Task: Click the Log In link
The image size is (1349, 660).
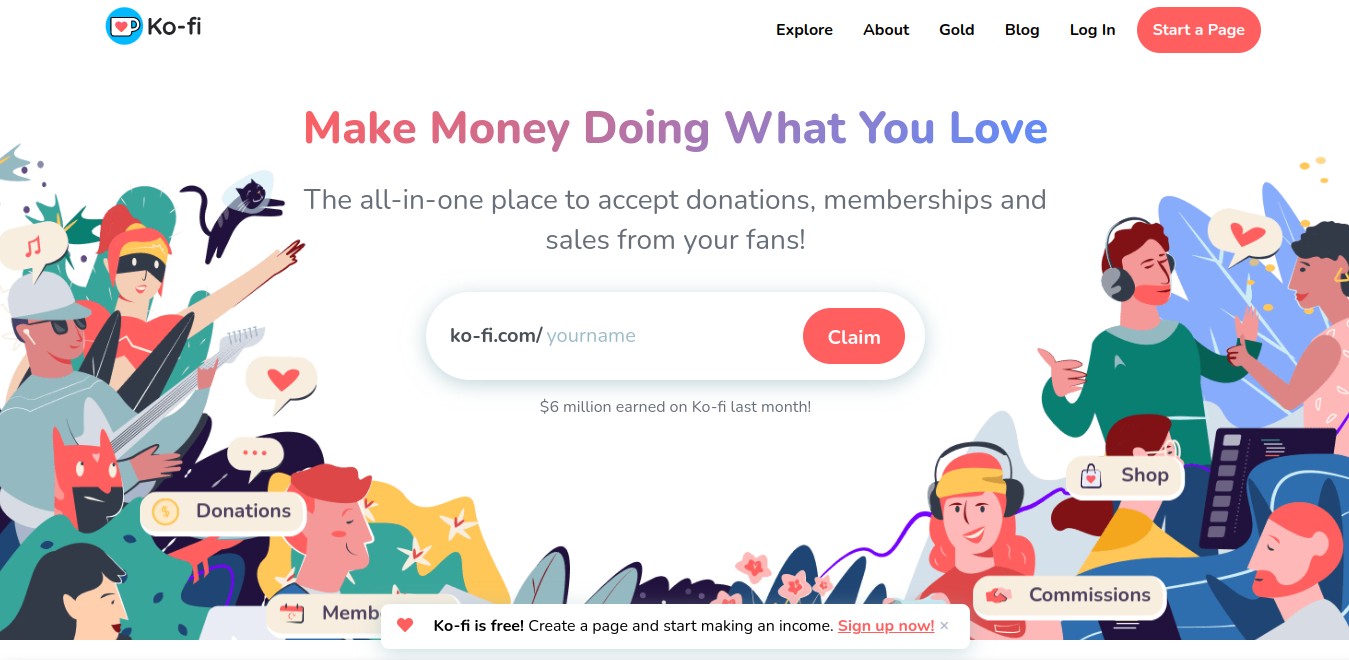Action: 1092,30
